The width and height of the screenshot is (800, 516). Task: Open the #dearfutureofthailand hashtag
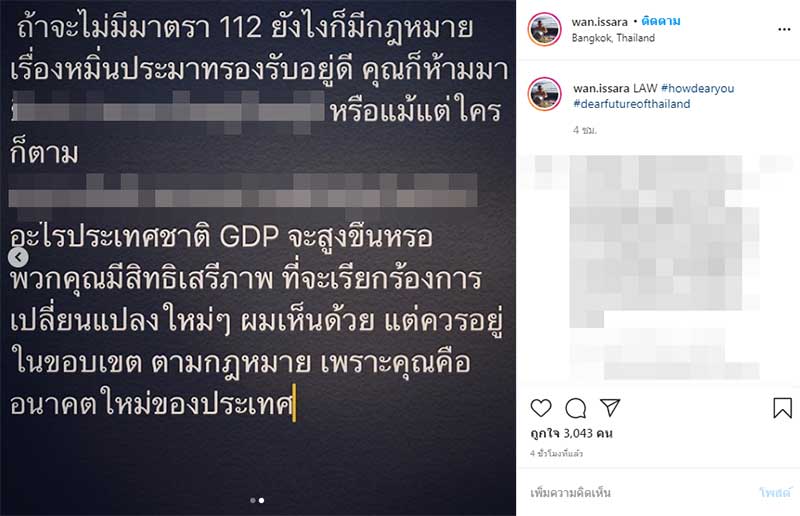pyautogui.click(x=632, y=104)
